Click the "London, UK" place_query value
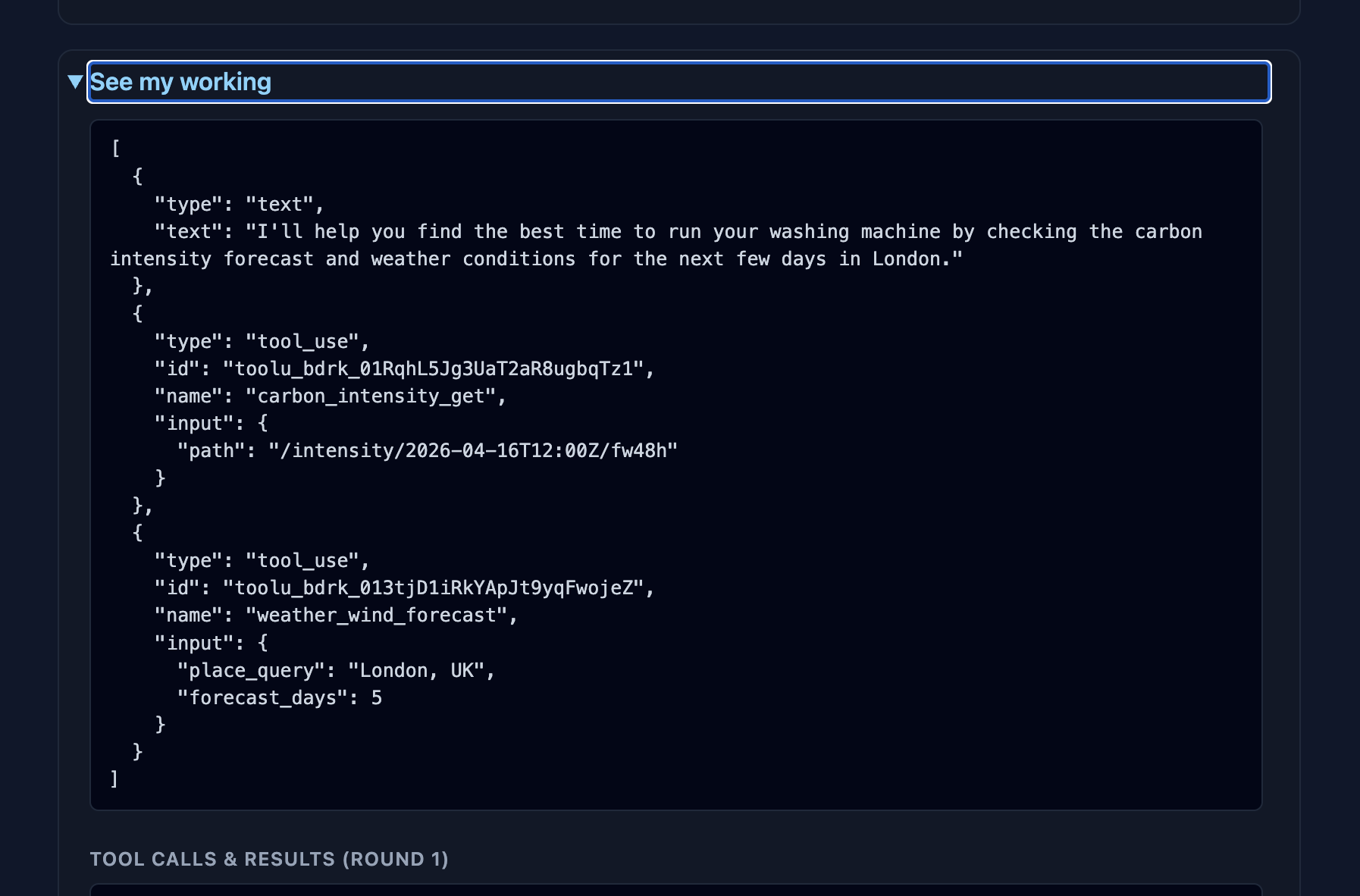Screen dimensions: 1360x896 click(x=415, y=671)
